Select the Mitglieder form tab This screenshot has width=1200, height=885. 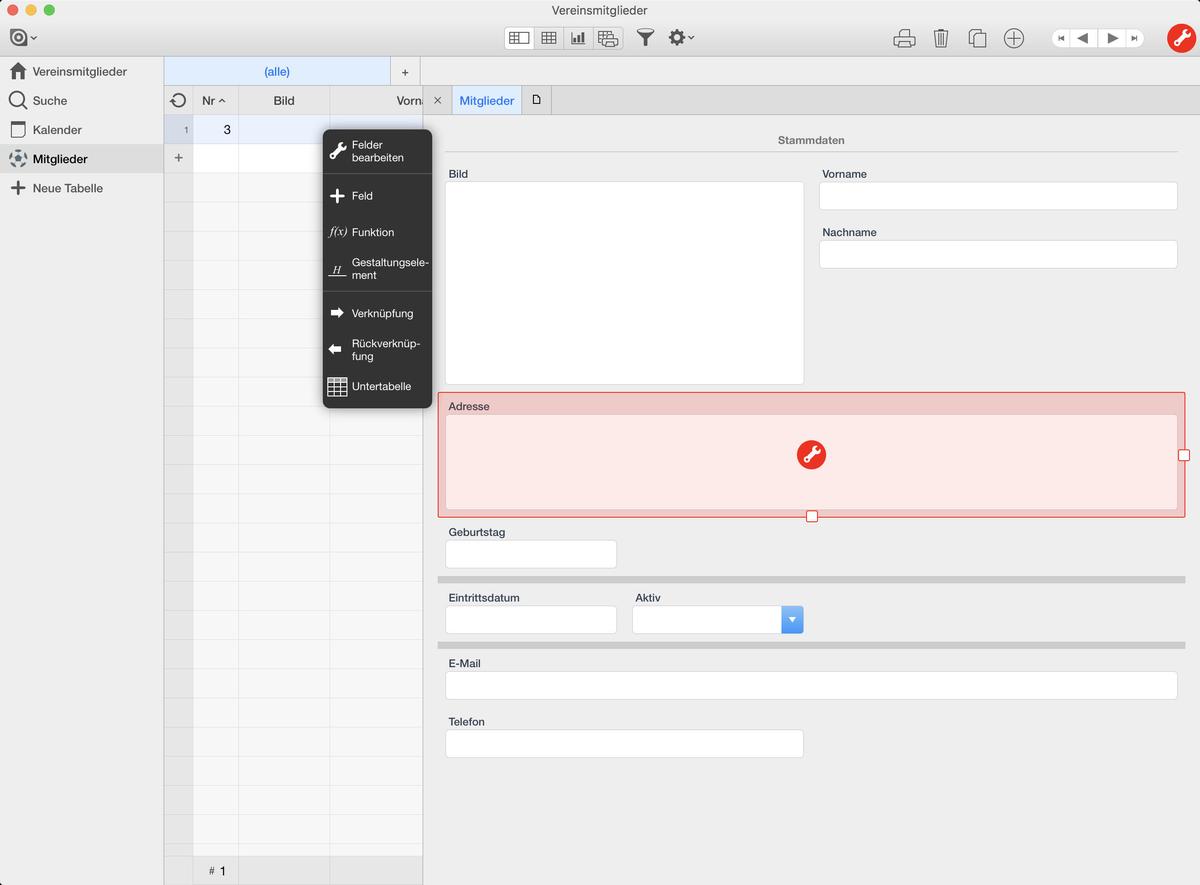[487, 101]
